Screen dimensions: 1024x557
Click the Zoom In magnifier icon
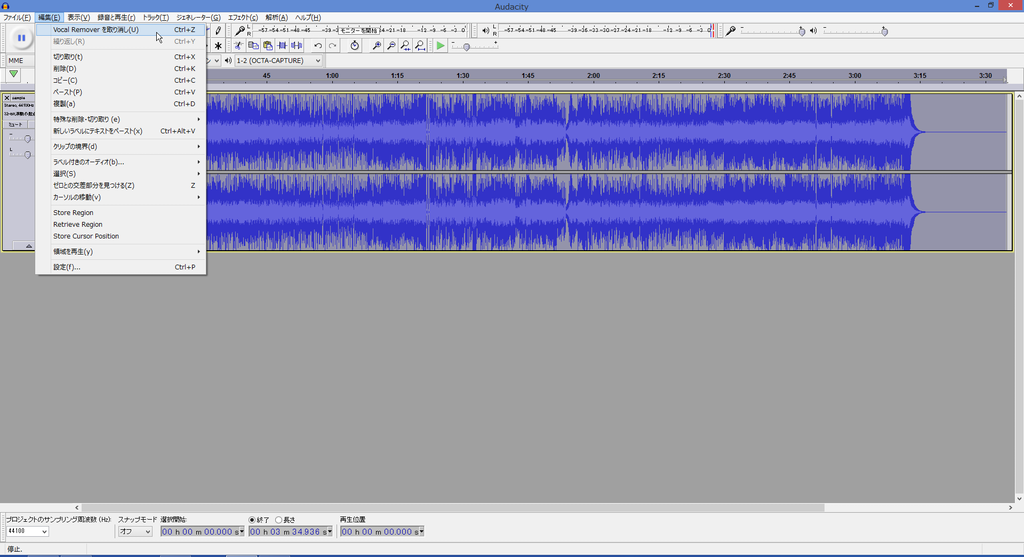pyautogui.click(x=377, y=46)
